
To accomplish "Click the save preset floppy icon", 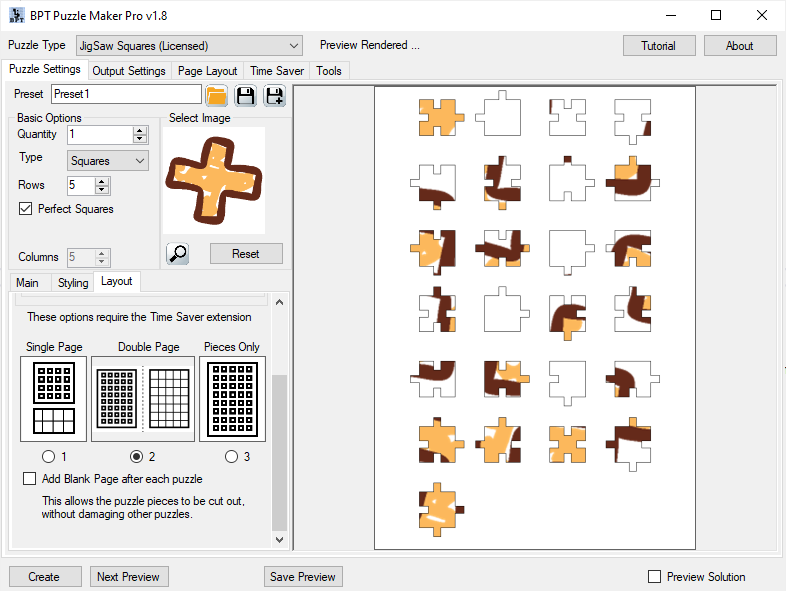I will tap(245, 95).
